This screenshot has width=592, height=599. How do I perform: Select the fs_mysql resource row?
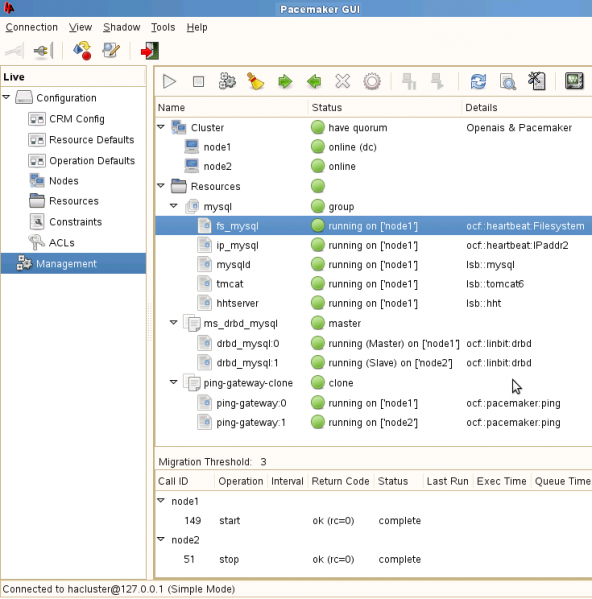pyautogui.click(x=374, y=226)
